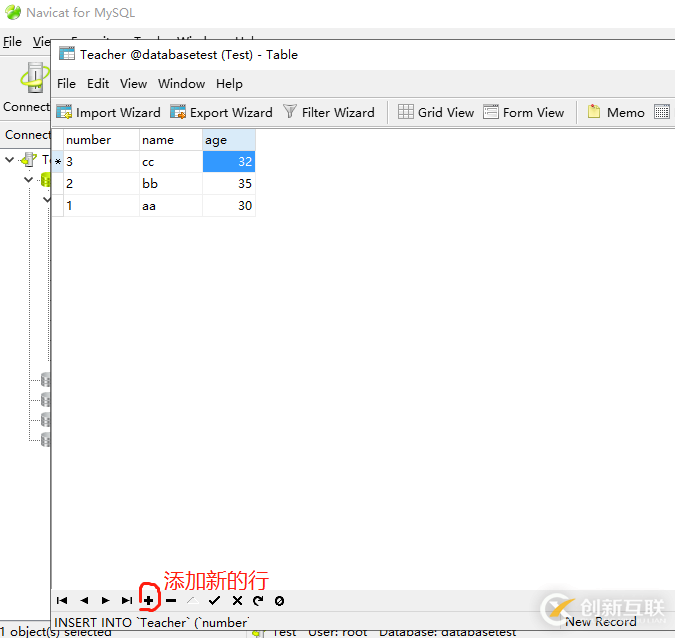Image resolution: width=675 pixels, height=638 pixels.
Task: Click the Connection toolbar icon in main window
Action: 34,78
